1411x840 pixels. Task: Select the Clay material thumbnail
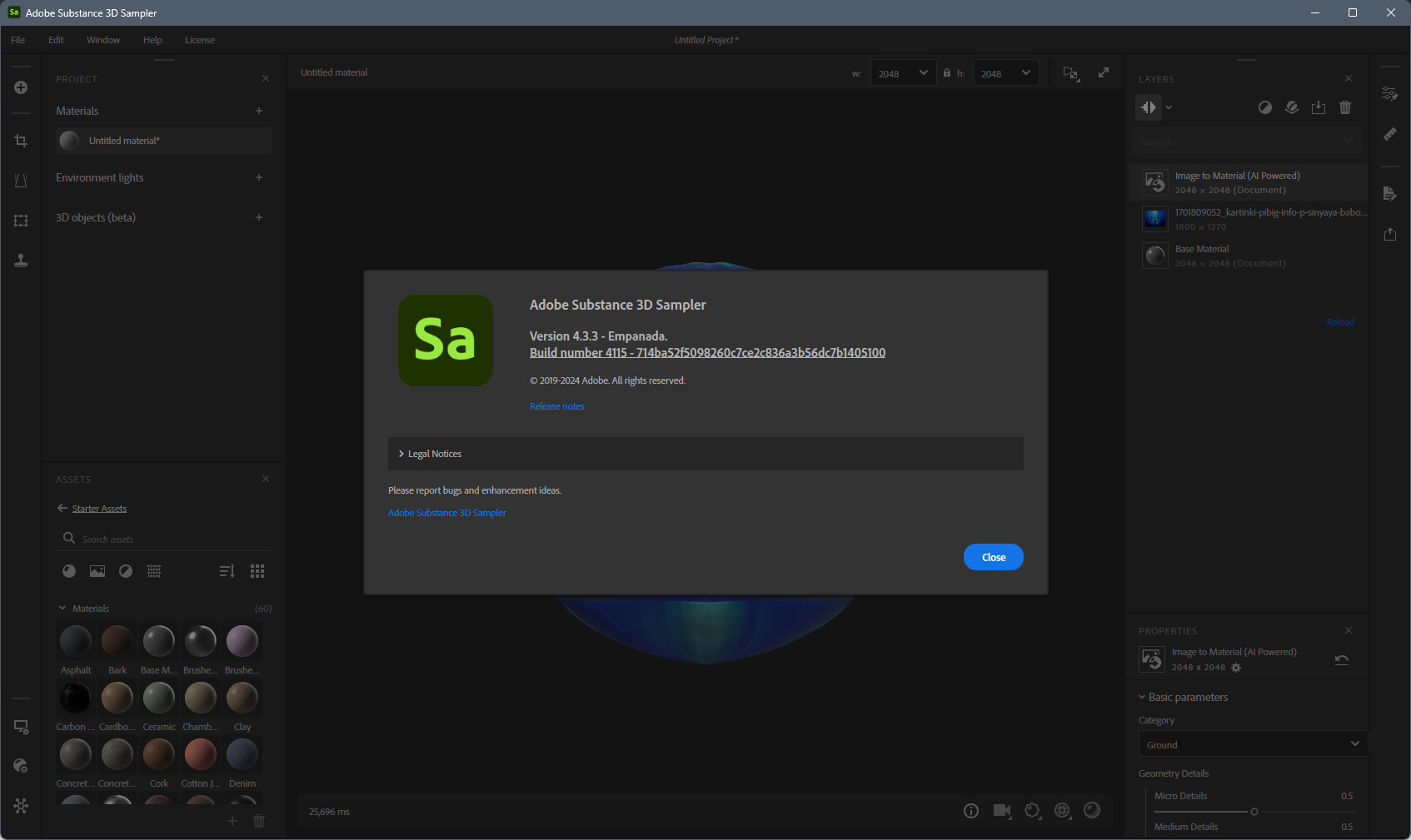242,698
